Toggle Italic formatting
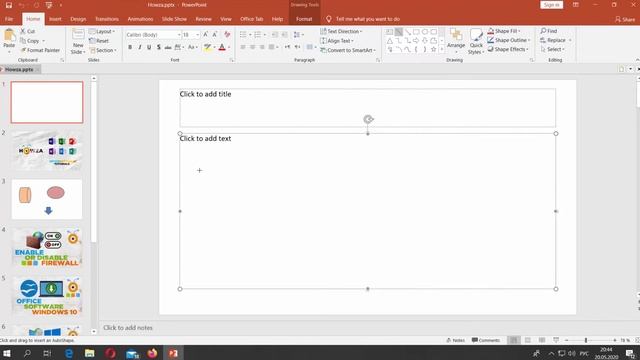 pos(140,47)
